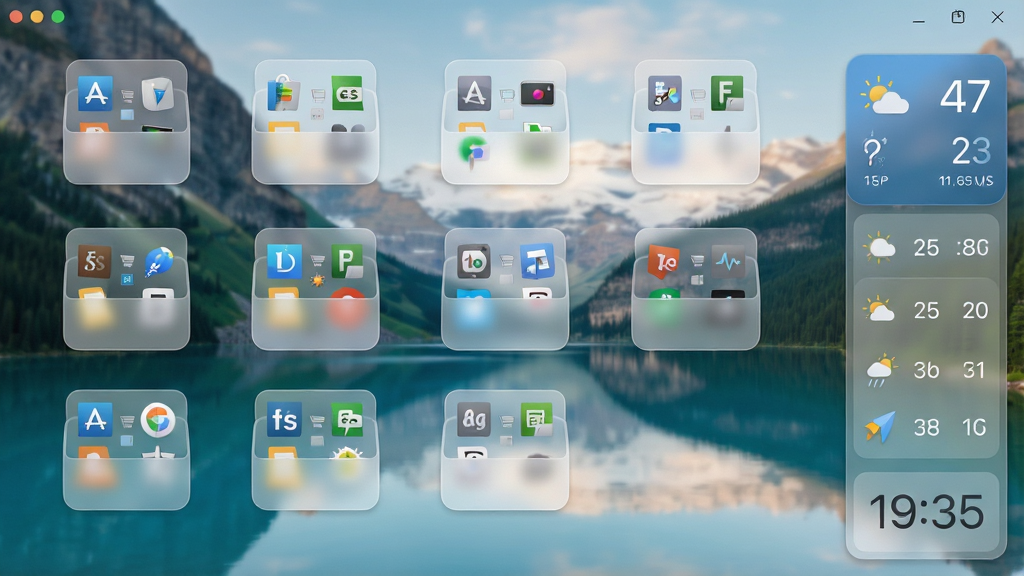The height and width of the screenshot is (576, 1024).
Task: Open the blue A app beside the shield icon
Action: click(x=95, y=93)
